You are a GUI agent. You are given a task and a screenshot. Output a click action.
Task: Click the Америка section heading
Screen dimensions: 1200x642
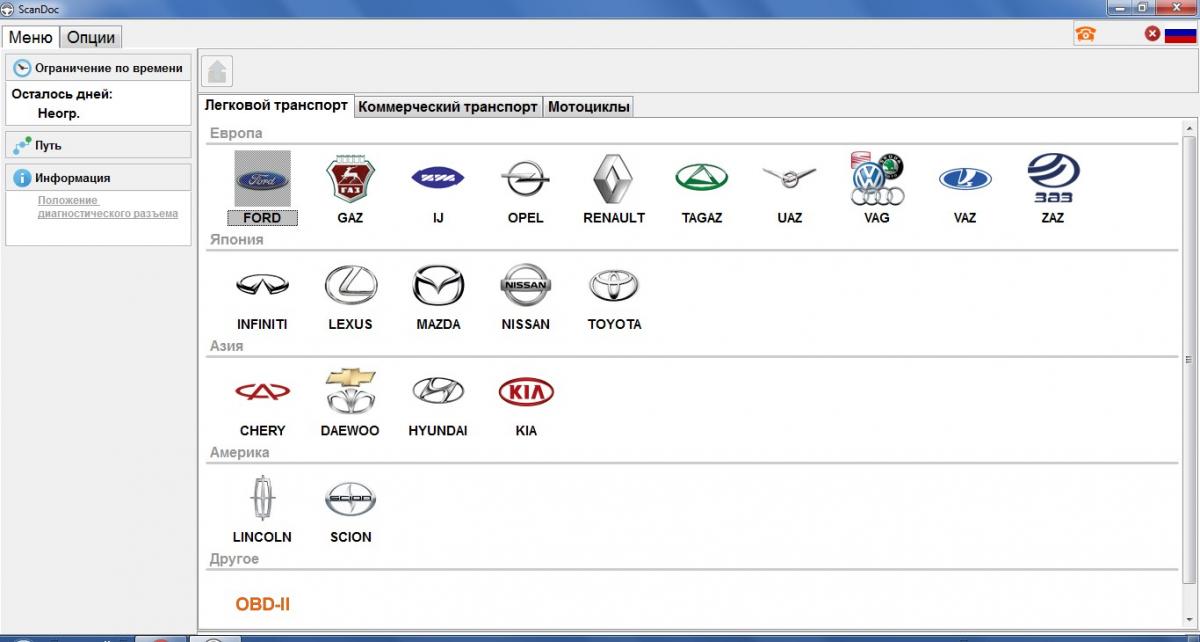click(x=239, y=452)
